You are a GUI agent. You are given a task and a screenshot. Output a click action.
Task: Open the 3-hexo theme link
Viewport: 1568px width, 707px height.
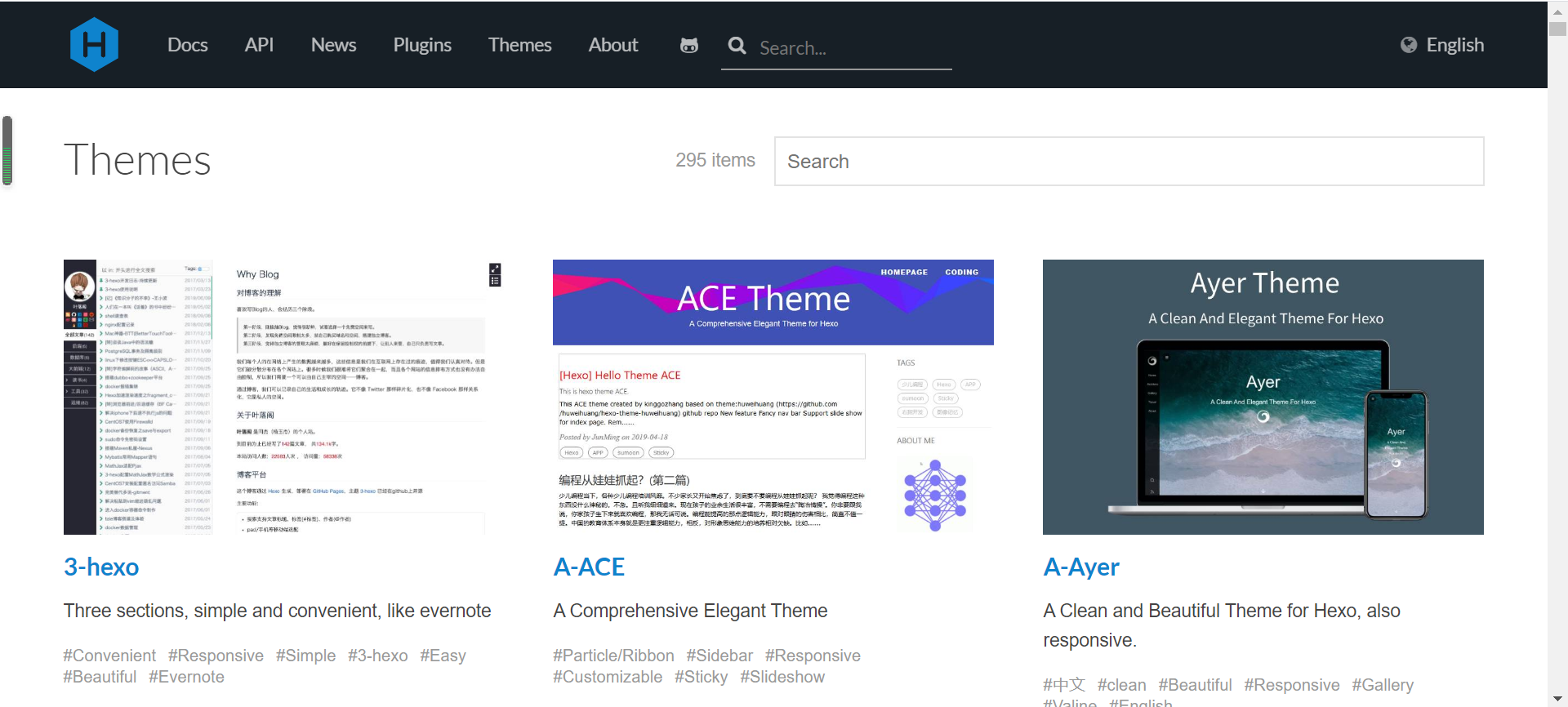101,567
